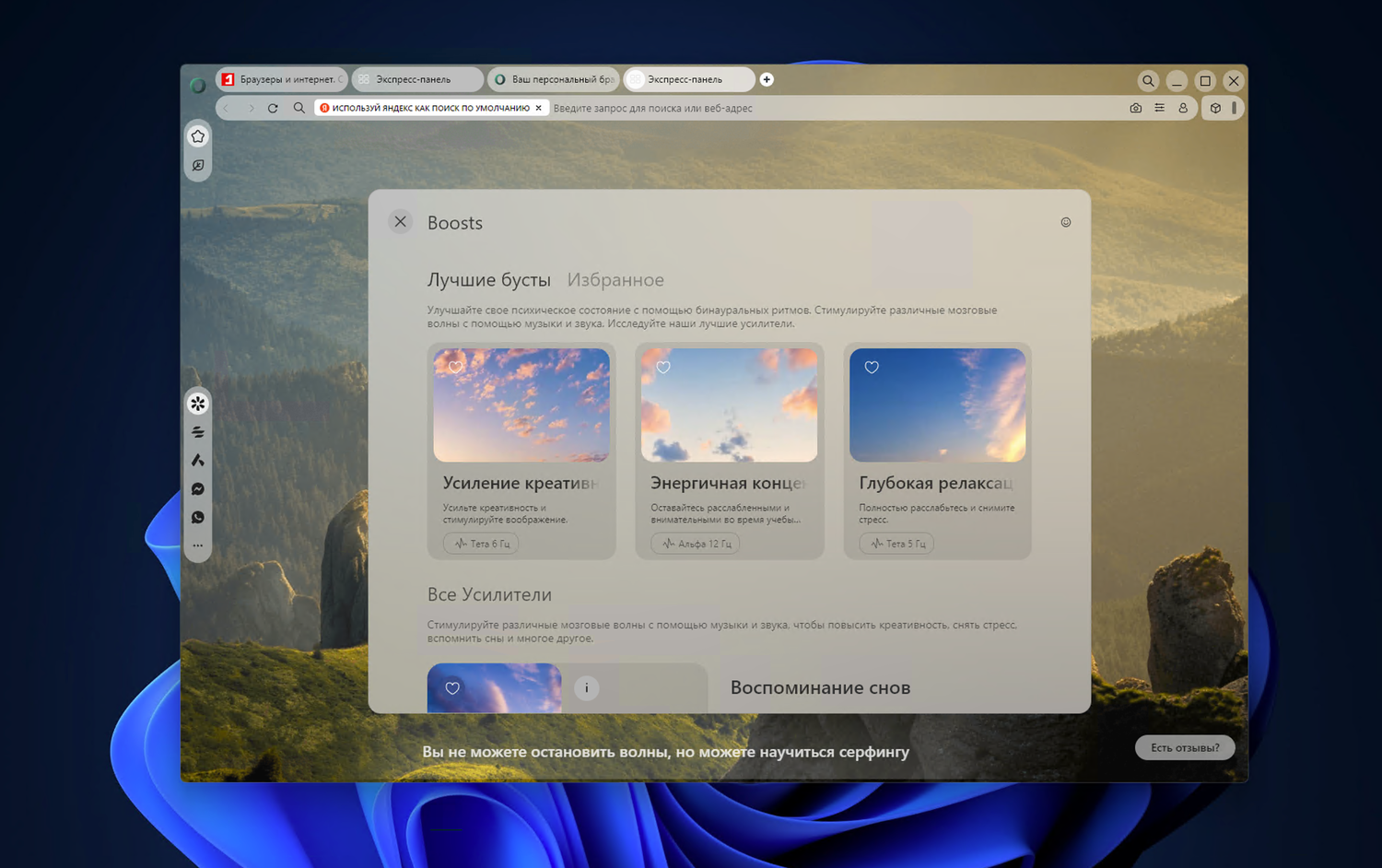Image resolution: width=1382 pixels, height=868 pixels.
Task: Go forward using the forward arrow
Action: tap(251, 108)
